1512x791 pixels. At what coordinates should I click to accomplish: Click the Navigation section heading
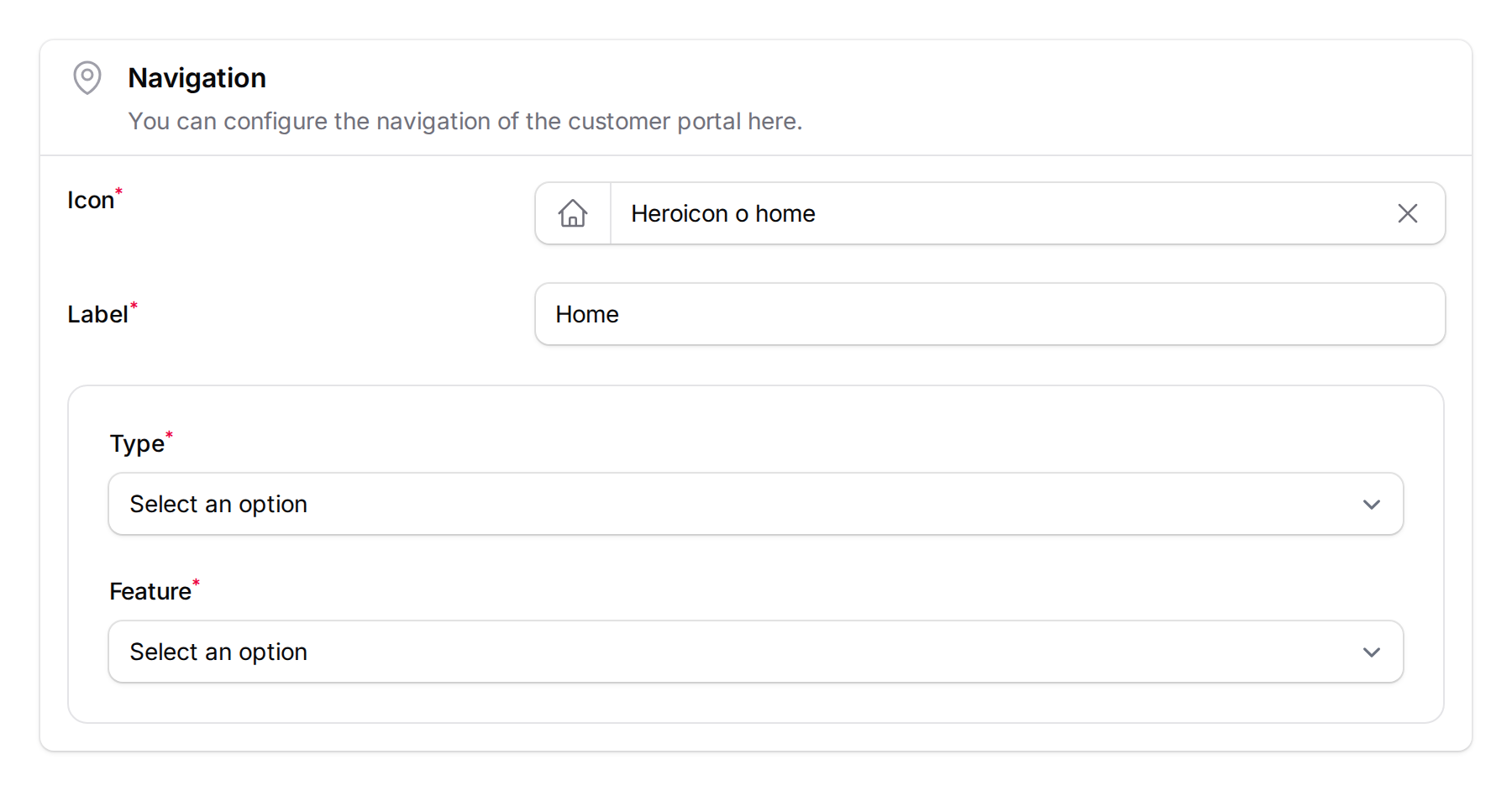coord(197,77)
